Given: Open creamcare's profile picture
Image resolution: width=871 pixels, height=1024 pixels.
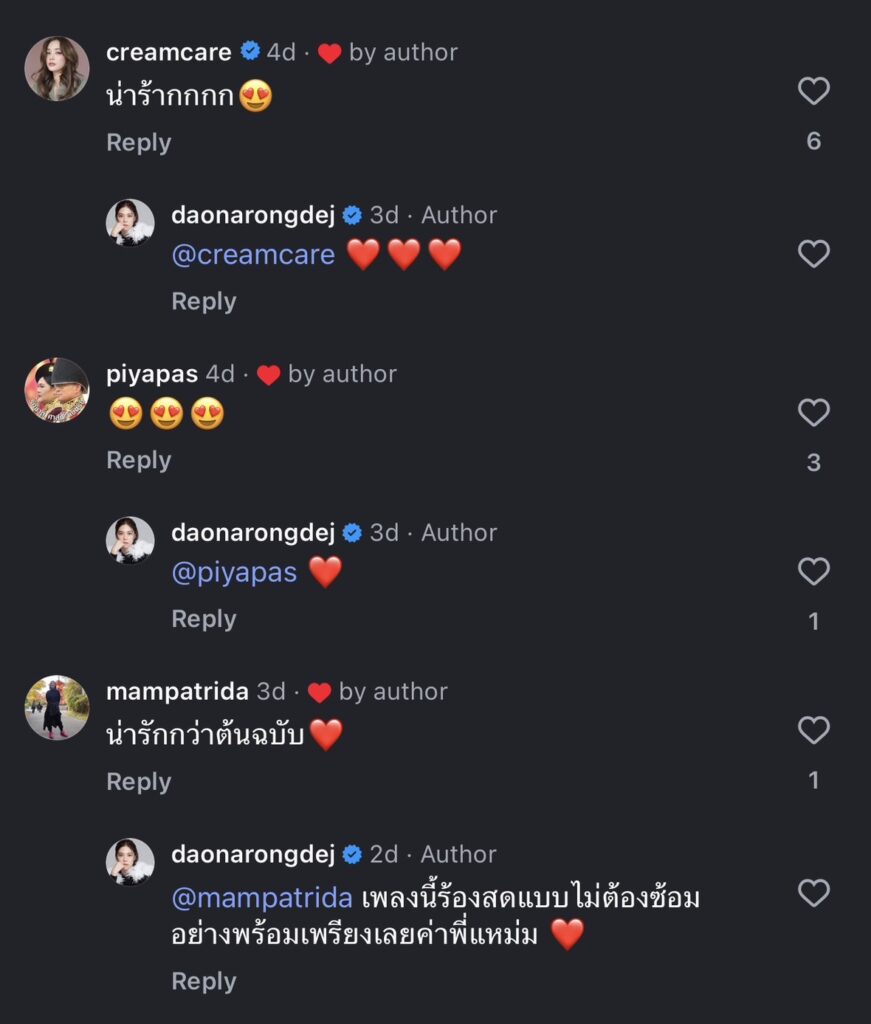Looking at the screenshot, I should [57, 69].
